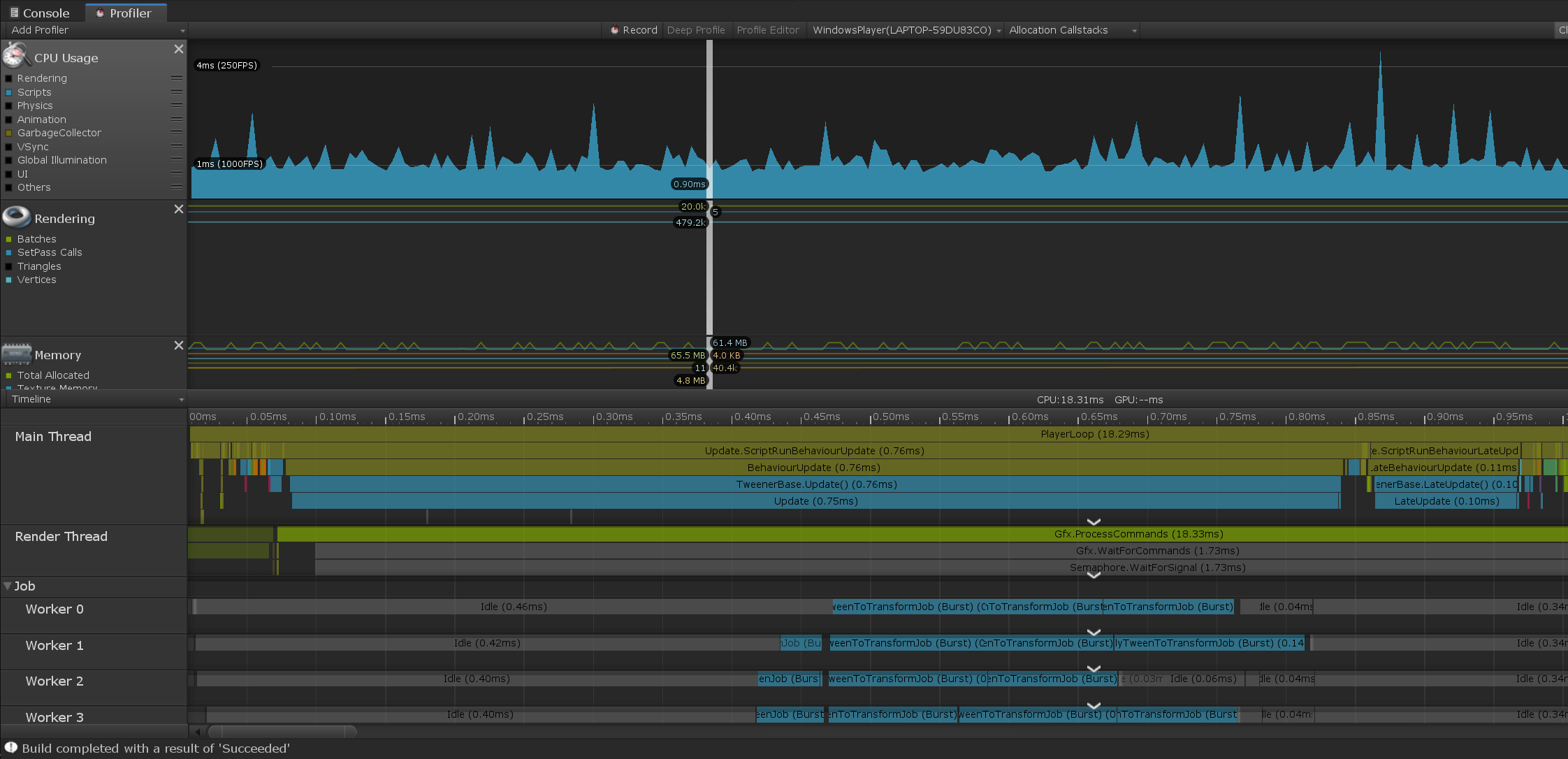Toggle the CPU Rendering category color box

[8, 78]
